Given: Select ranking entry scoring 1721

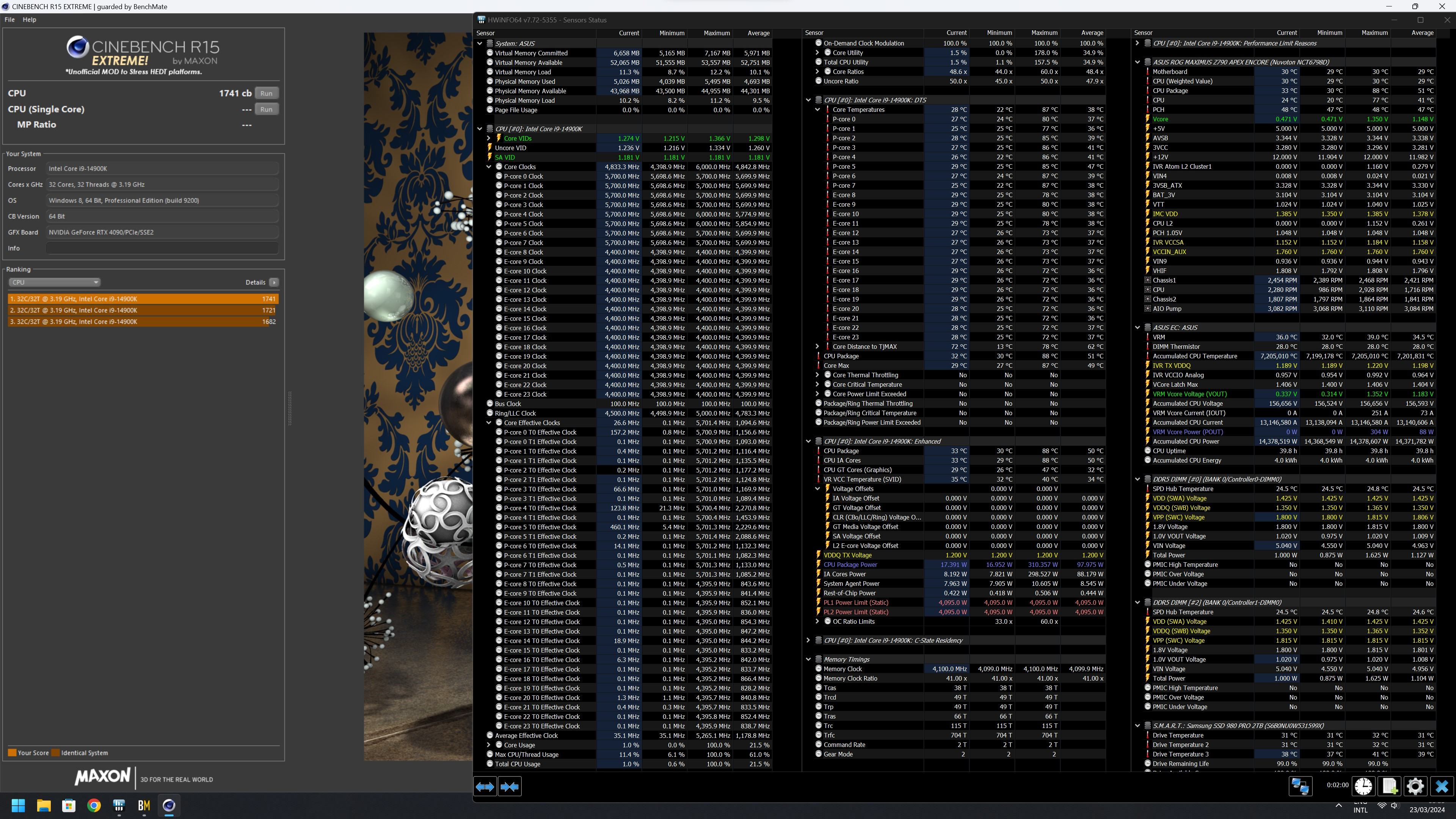Looking at the screenshot, I should point(143,310).
